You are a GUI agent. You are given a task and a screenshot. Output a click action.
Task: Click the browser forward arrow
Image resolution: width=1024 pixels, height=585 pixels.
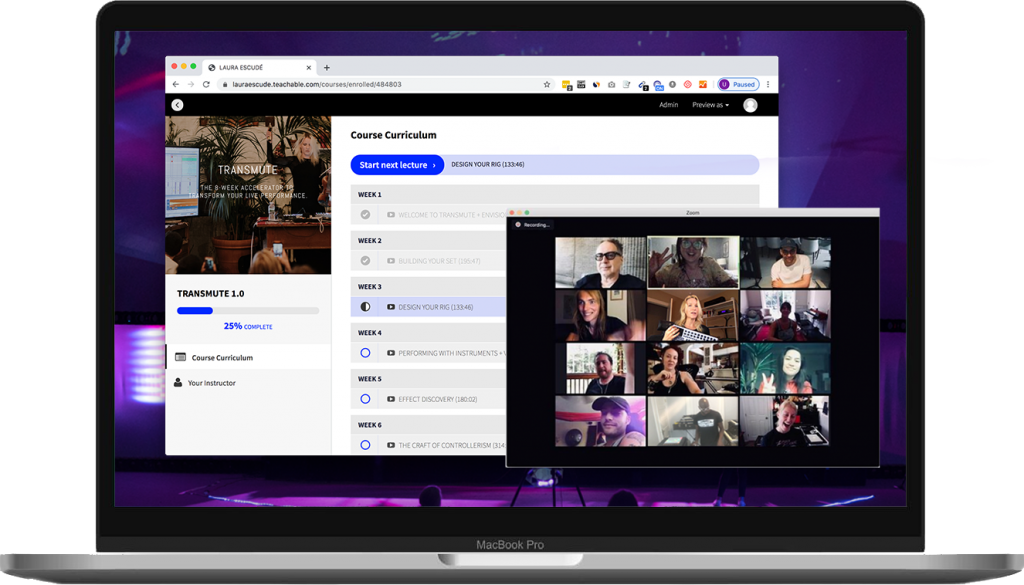191,84
